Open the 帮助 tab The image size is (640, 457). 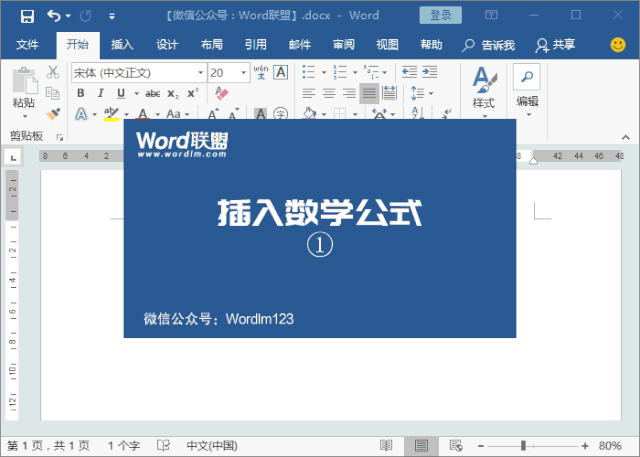(431, 44)
